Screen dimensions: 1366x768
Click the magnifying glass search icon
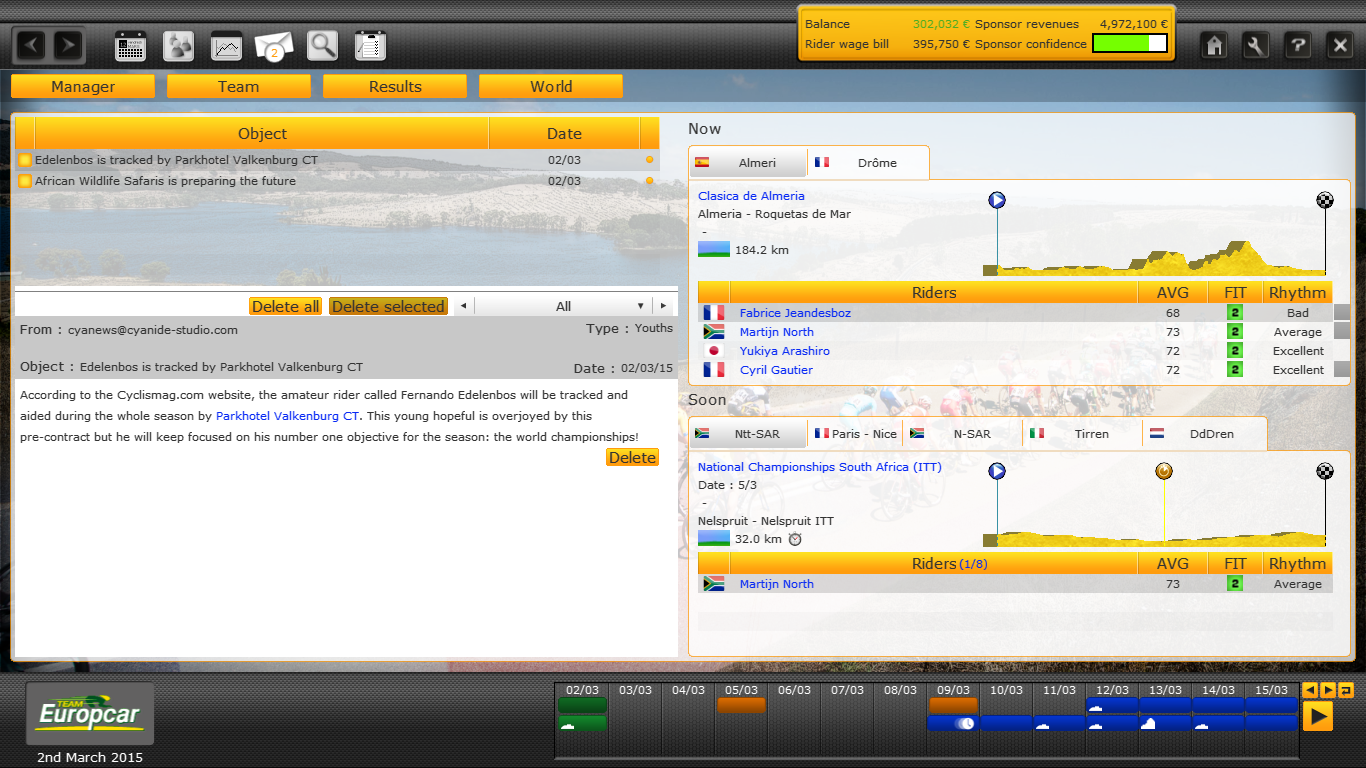coord(322,46)
